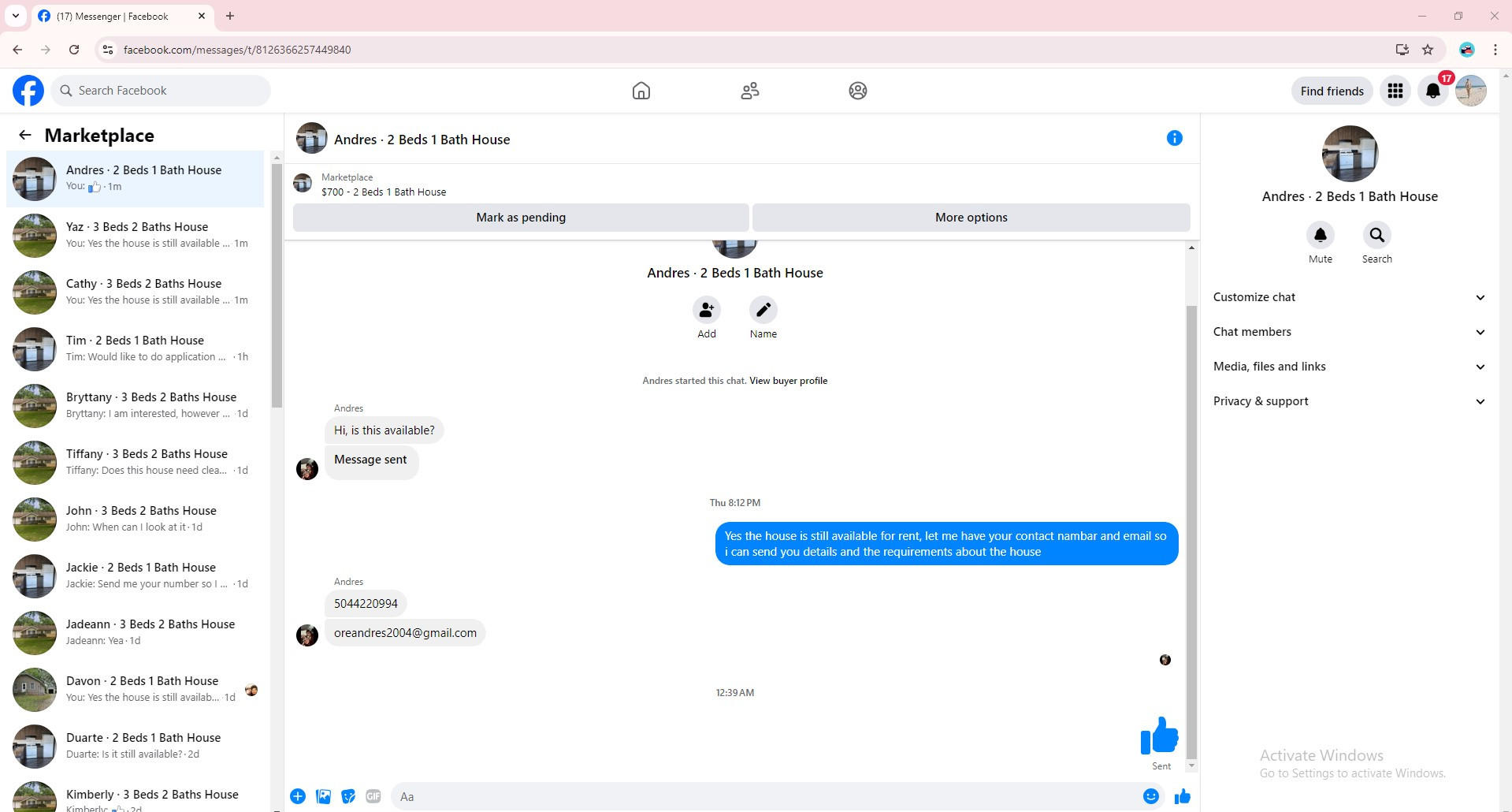Screen dimensions: 1512x812
Task: Go back from Marketplace chats list
Action: (25, 135)
